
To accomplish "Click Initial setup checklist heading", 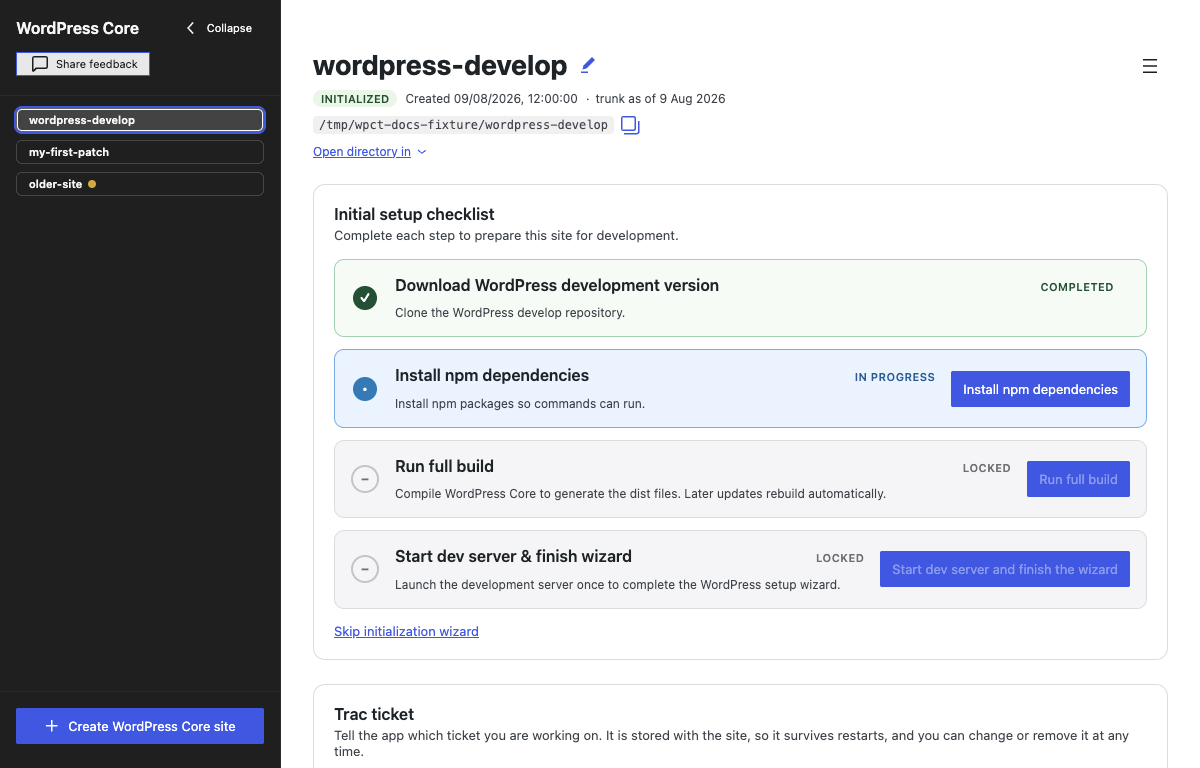I will 414,214.
